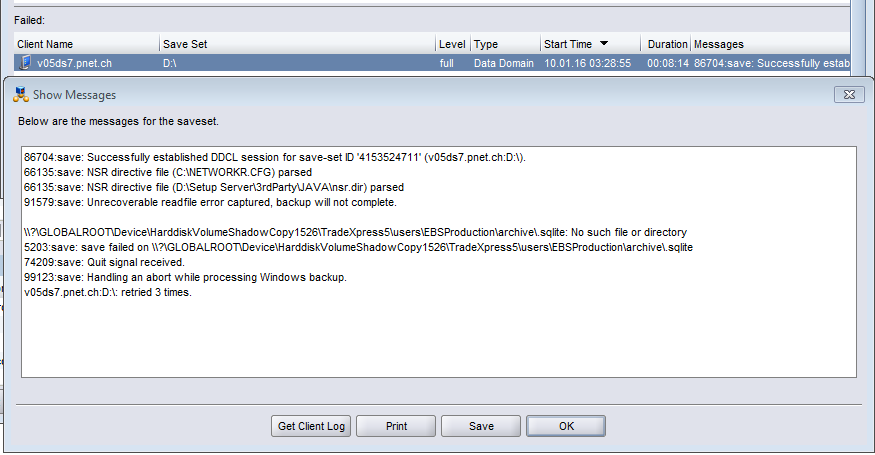
Task: Select the failed D:\ save set row
Action: (432, 63)
